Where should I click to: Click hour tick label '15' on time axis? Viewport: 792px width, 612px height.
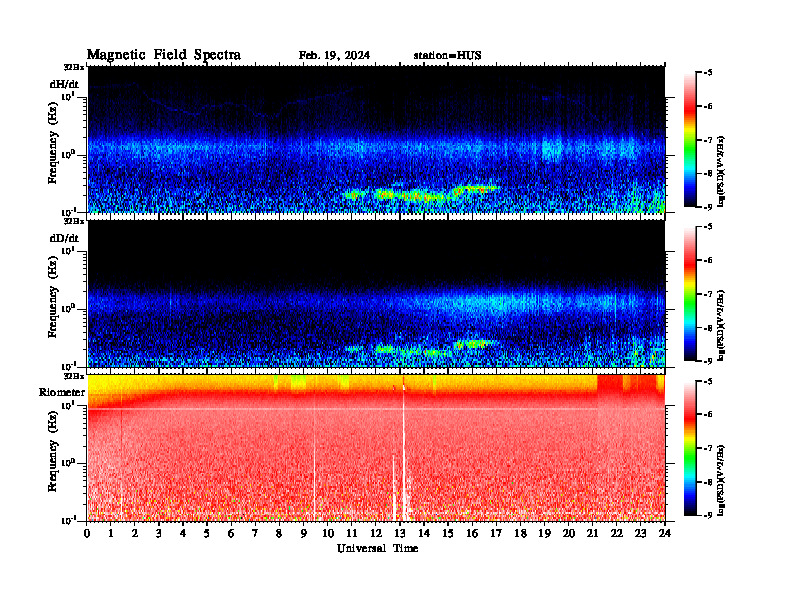coord(448,533)
